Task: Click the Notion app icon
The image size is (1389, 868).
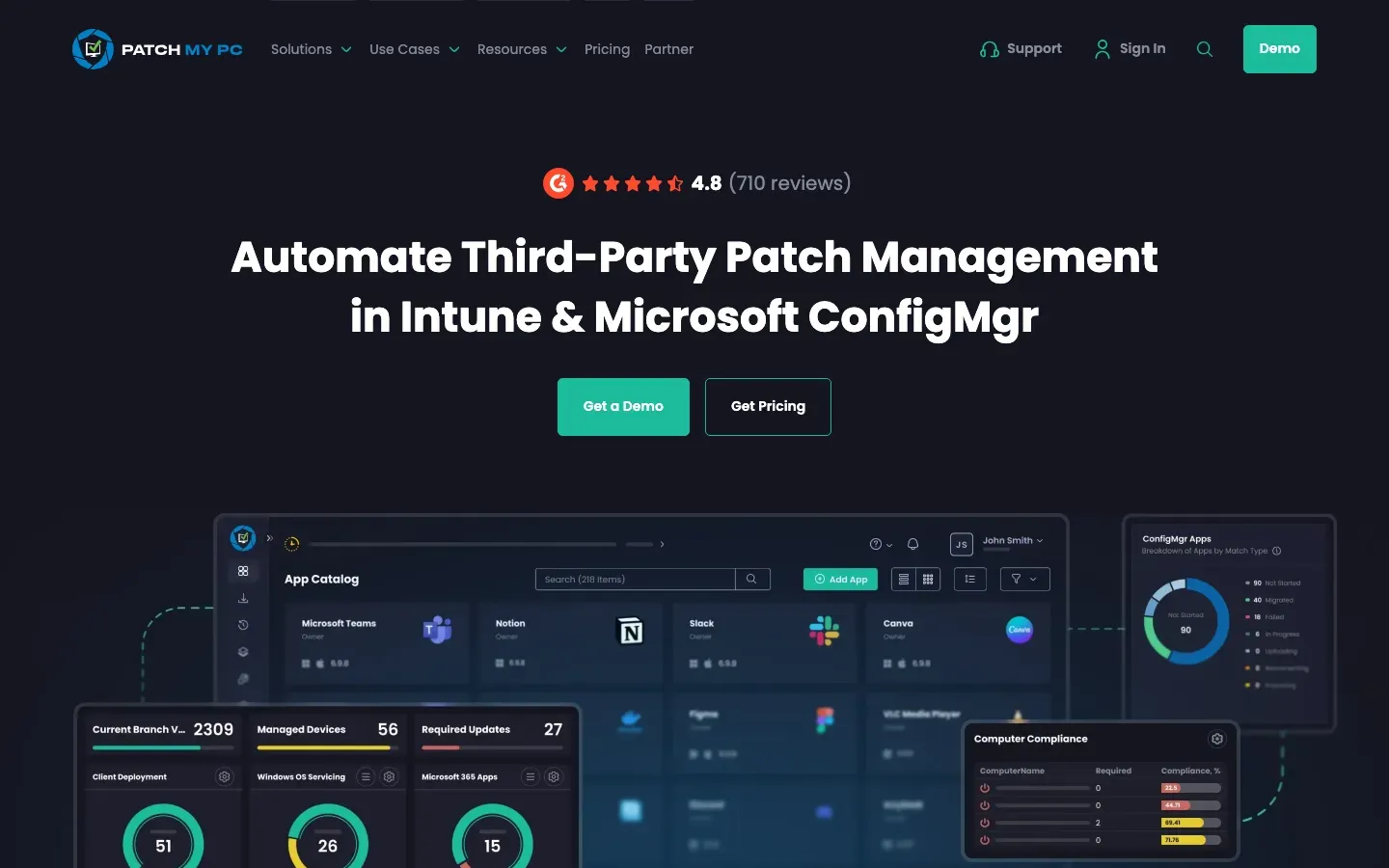Action: coord(630,631)
